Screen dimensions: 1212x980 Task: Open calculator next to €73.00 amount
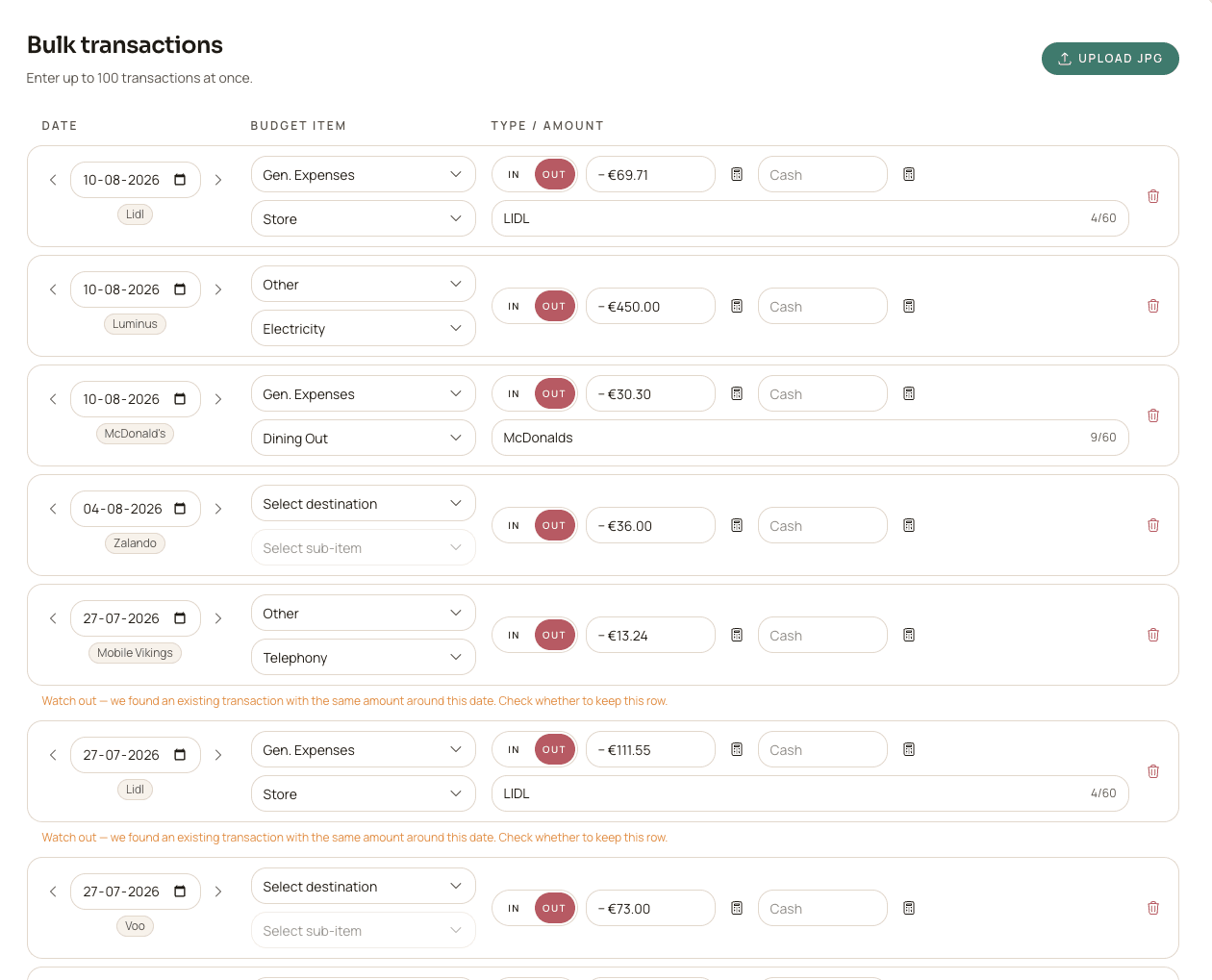737,908
